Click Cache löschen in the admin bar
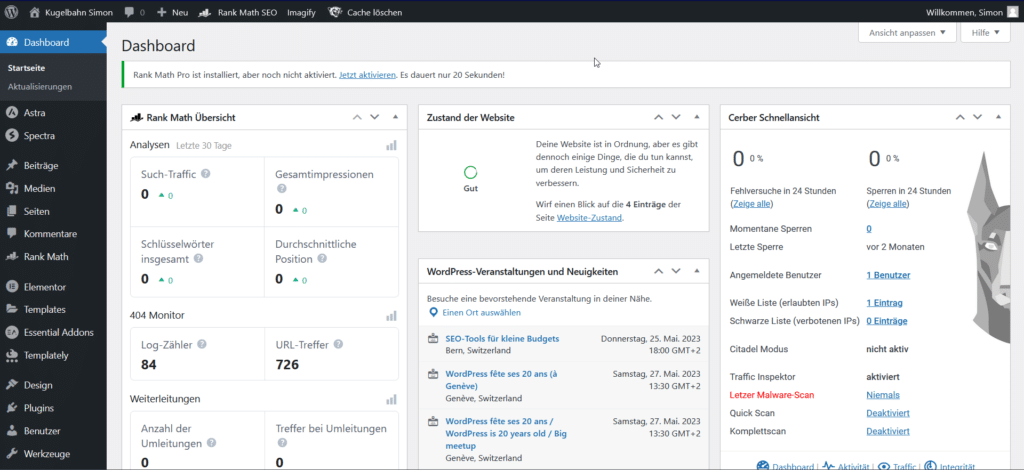 tap(365, 12)
